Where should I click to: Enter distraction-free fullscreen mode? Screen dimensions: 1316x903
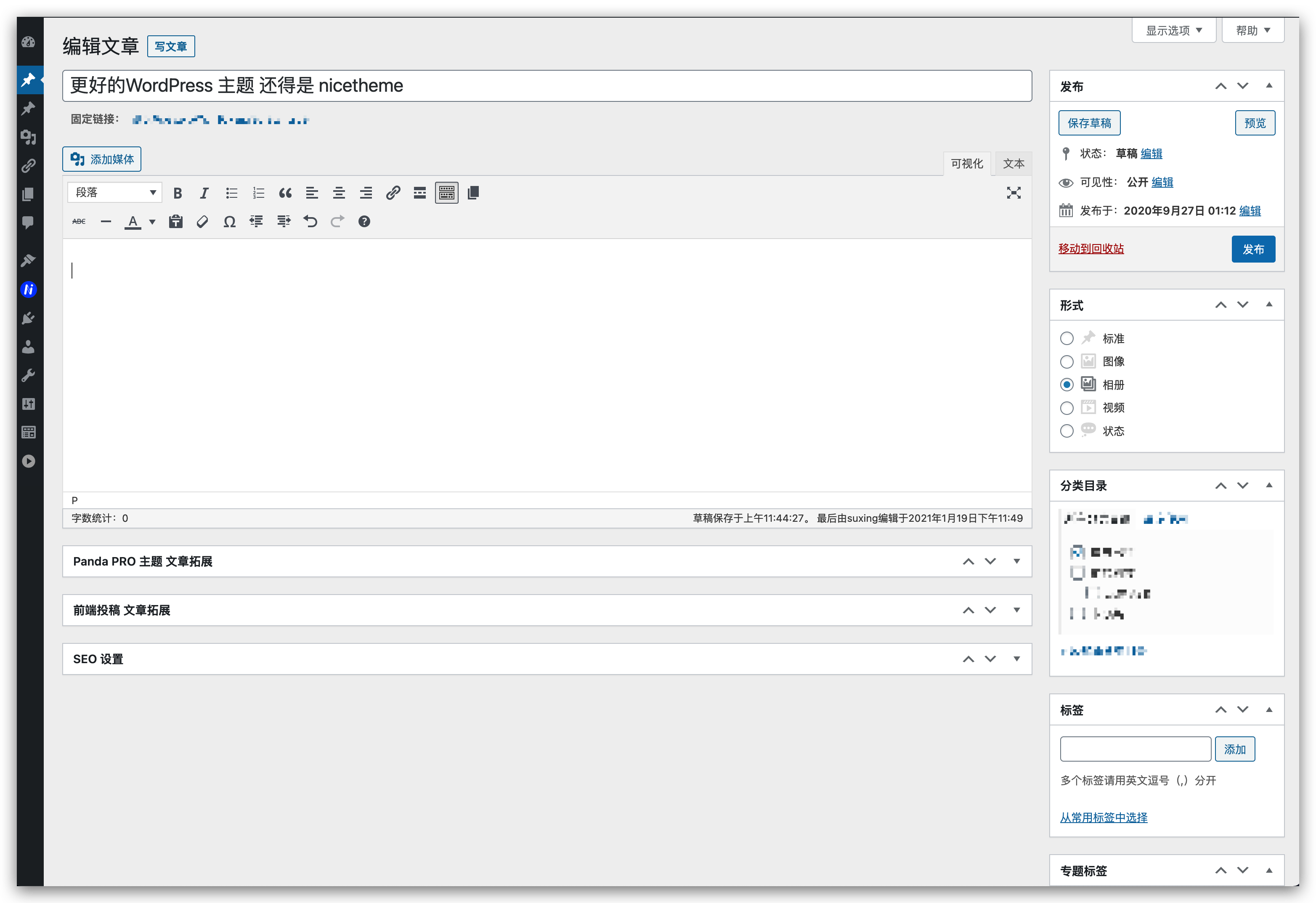point(1014,193)
